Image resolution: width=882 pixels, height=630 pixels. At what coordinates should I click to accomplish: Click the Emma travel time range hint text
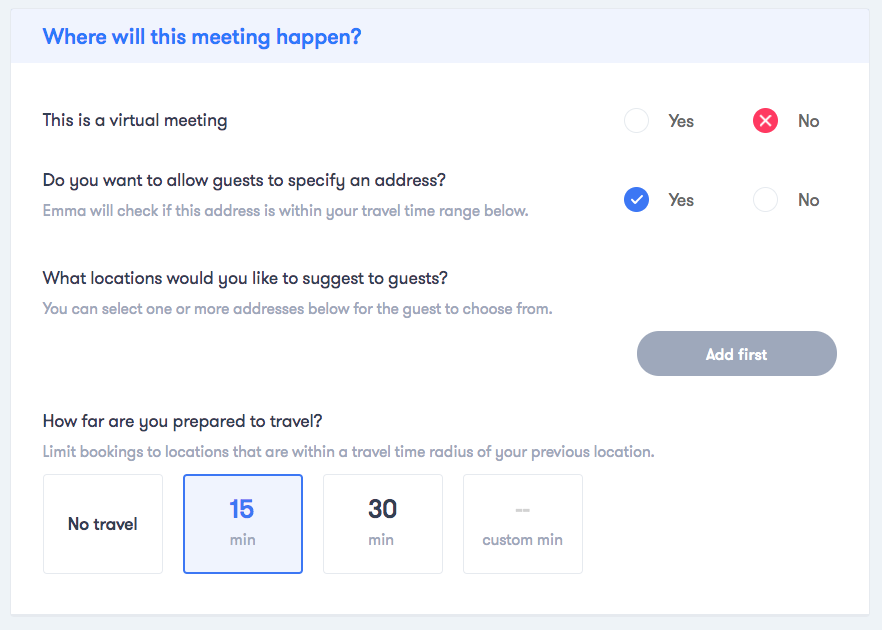pyautogui.click(x=286, y=211)
